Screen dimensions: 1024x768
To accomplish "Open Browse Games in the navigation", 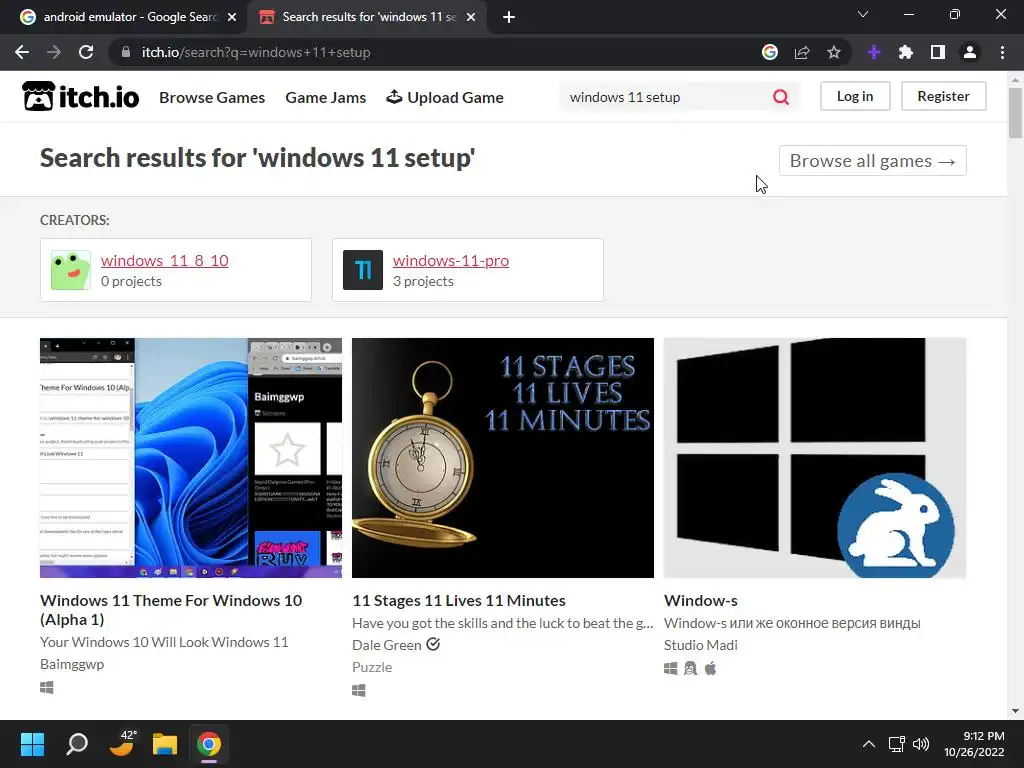I will tap(212, 97).
